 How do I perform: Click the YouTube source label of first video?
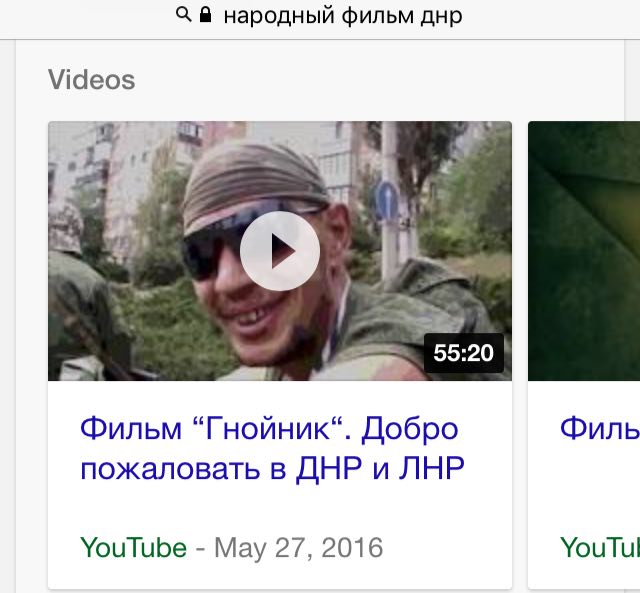pyautogui.click(x=133, y=547)
